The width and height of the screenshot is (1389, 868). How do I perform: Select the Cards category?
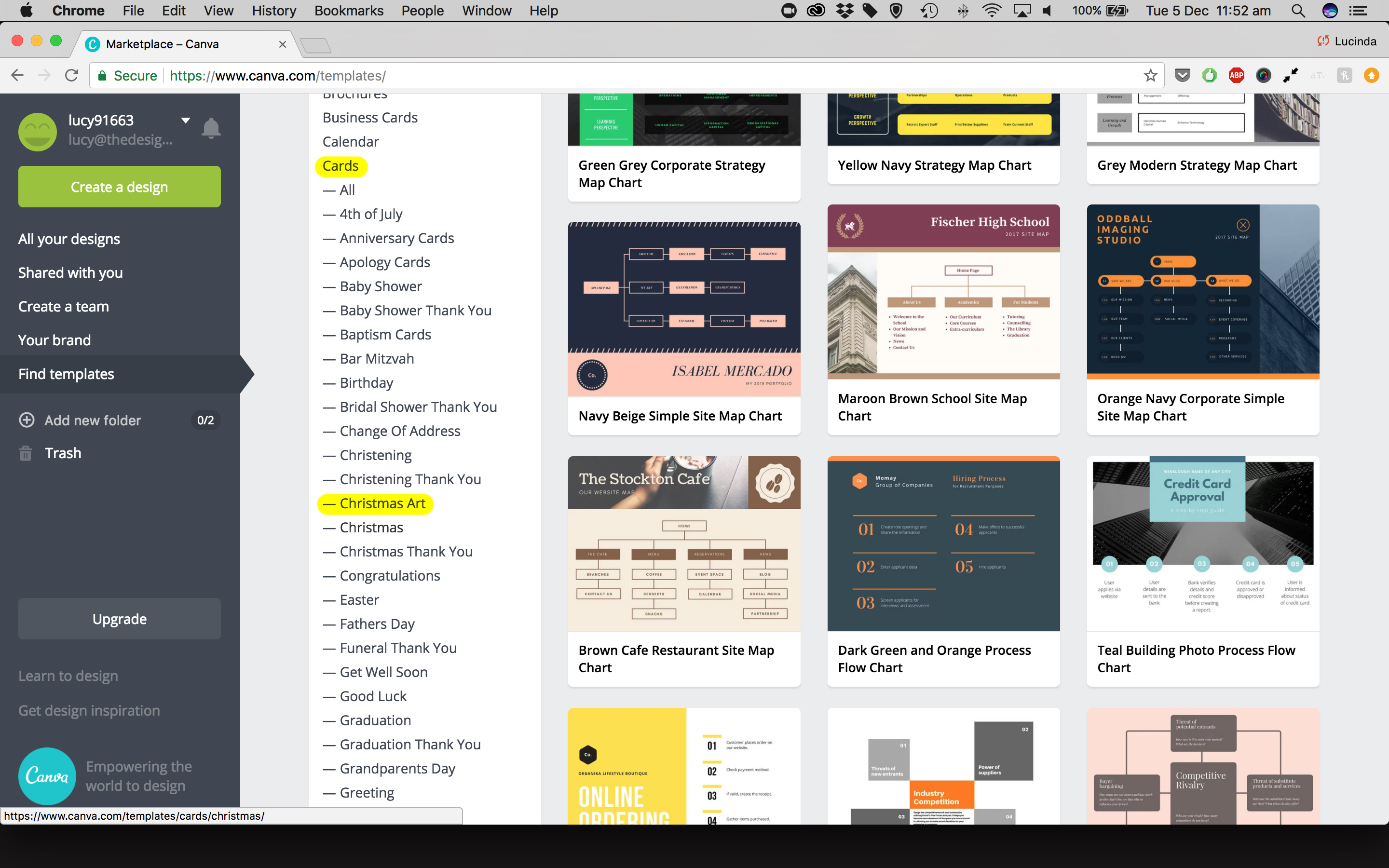pyautogui.click(x=341, y=166)
